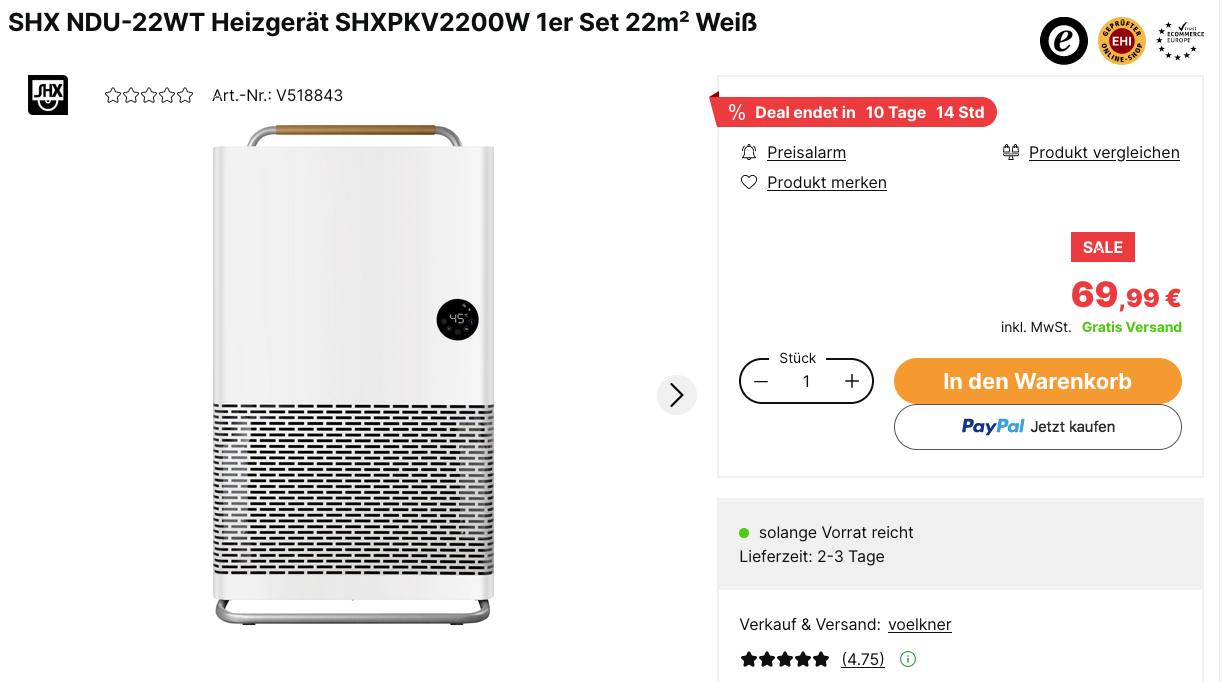
Task: Click the voelkner seller link
Action: 919,624
